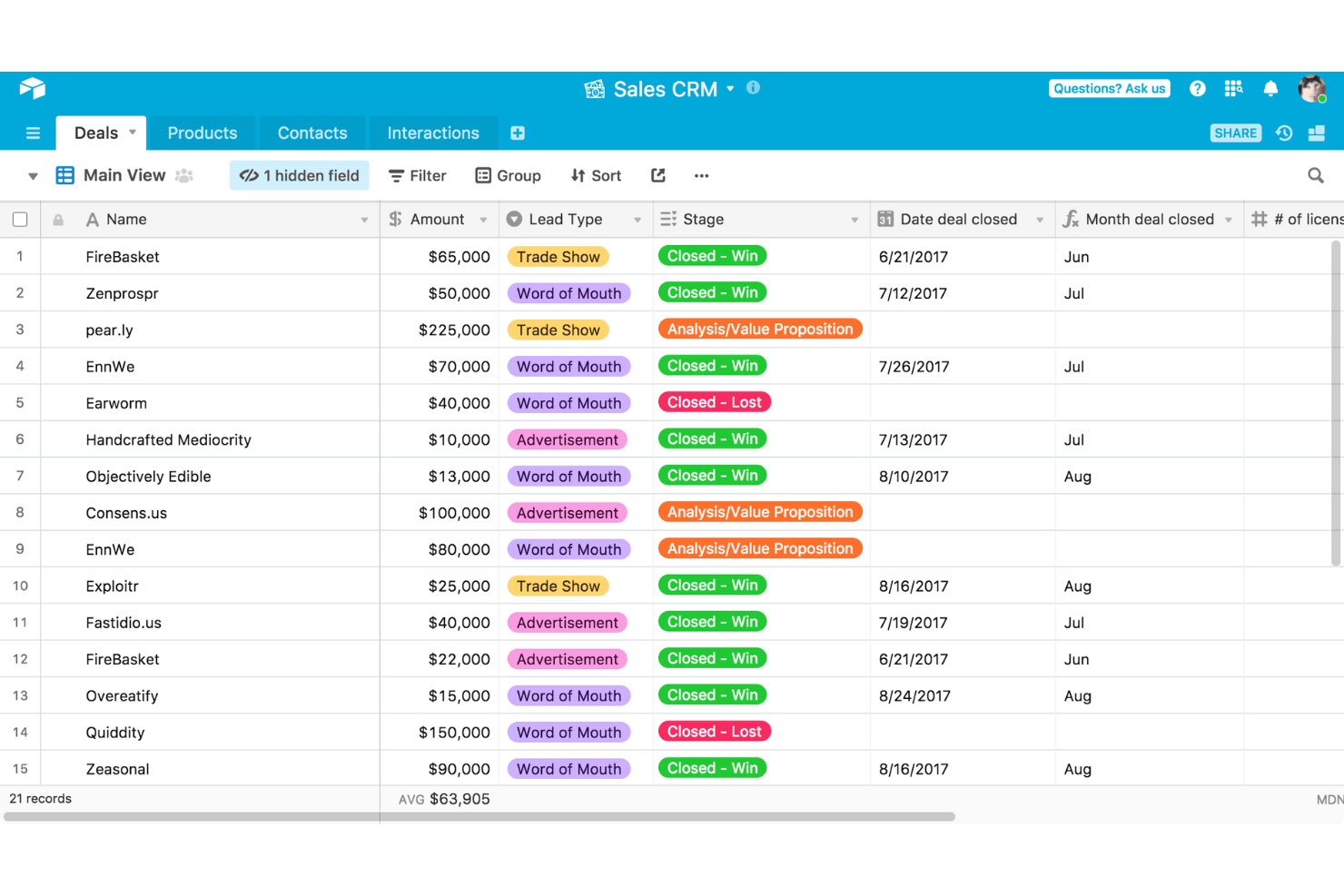Click the base info icon next to Sales CRM
Image resolution: width=1344 pixels, height=896 pixels.
click(x=753, y=88)
